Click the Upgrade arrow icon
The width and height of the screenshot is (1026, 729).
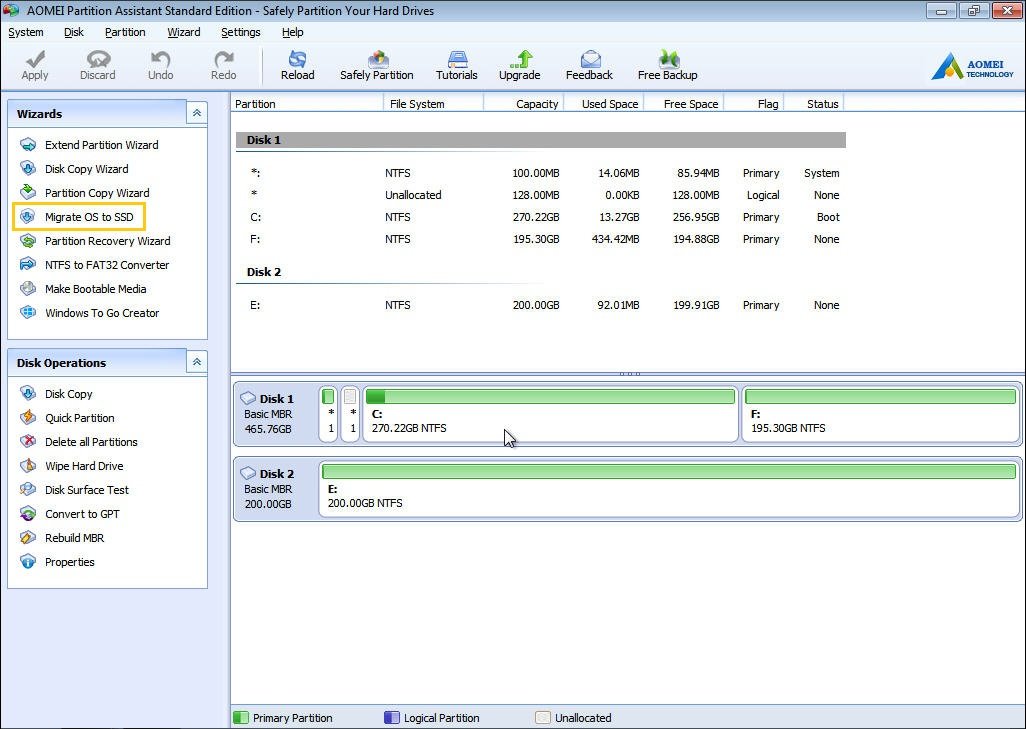[x=519, y=60]
